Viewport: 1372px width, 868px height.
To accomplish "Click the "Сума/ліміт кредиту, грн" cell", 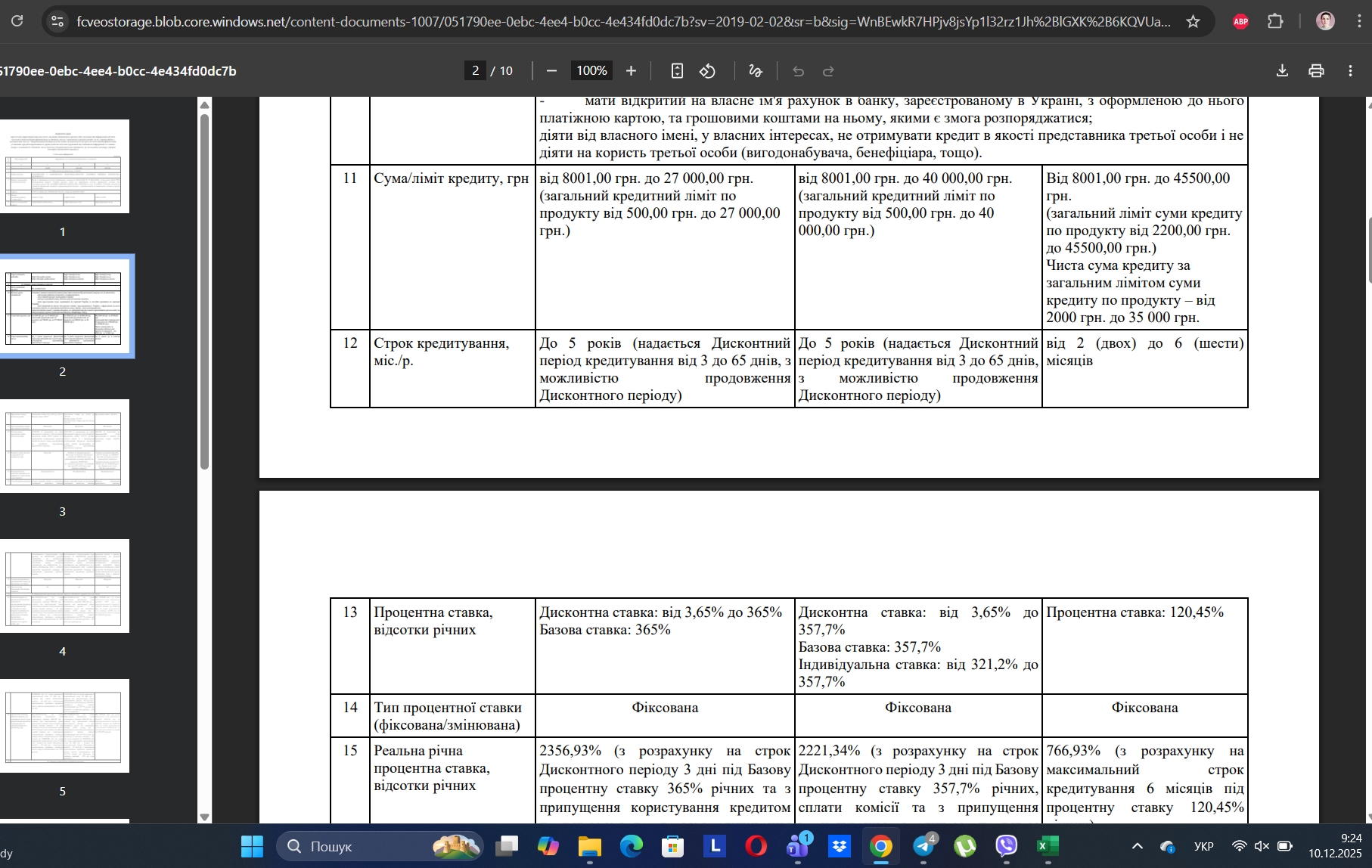I will tap(452, 247).
